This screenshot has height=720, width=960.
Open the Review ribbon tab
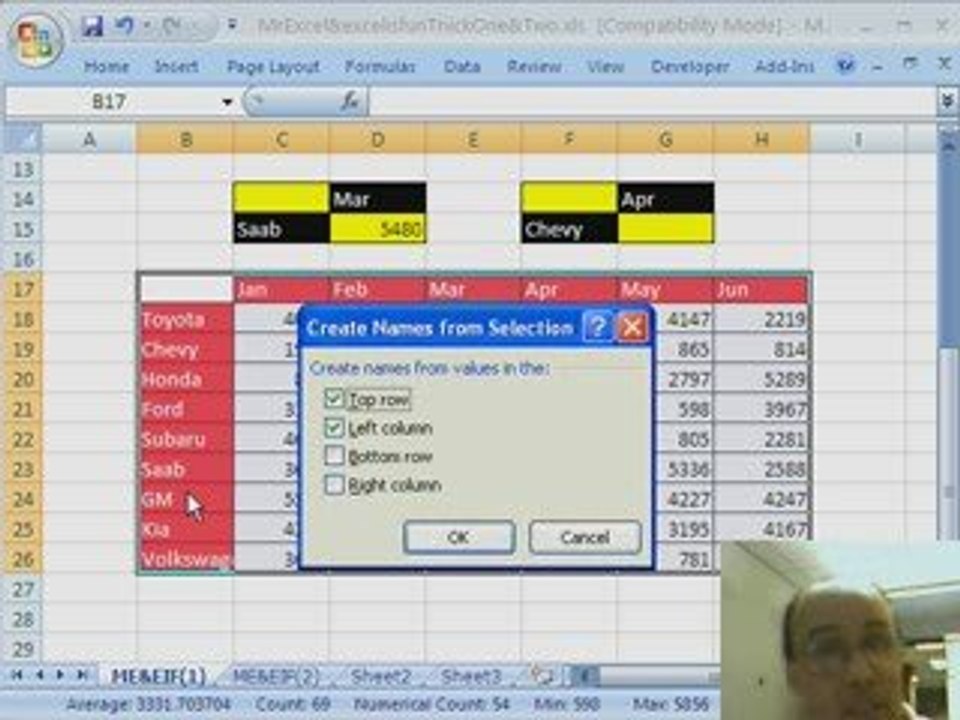pos(534,66)
